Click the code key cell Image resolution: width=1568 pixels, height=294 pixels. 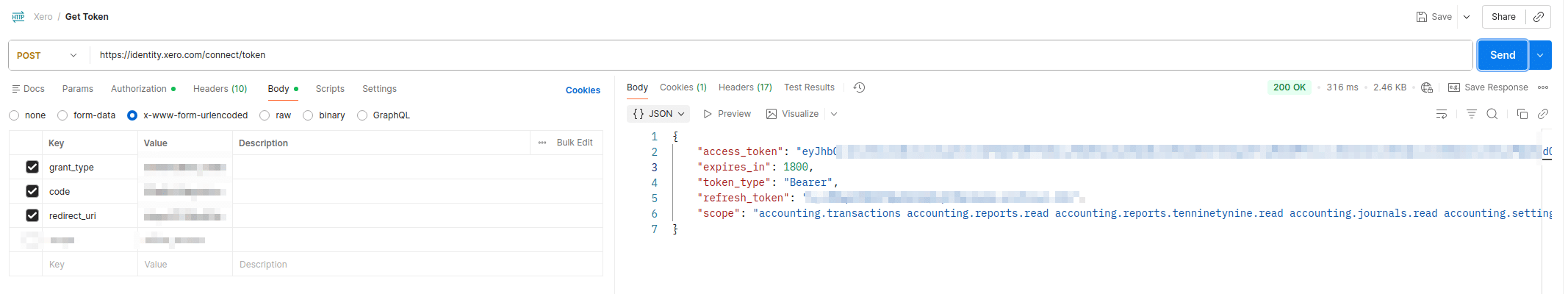click(90, 192)
